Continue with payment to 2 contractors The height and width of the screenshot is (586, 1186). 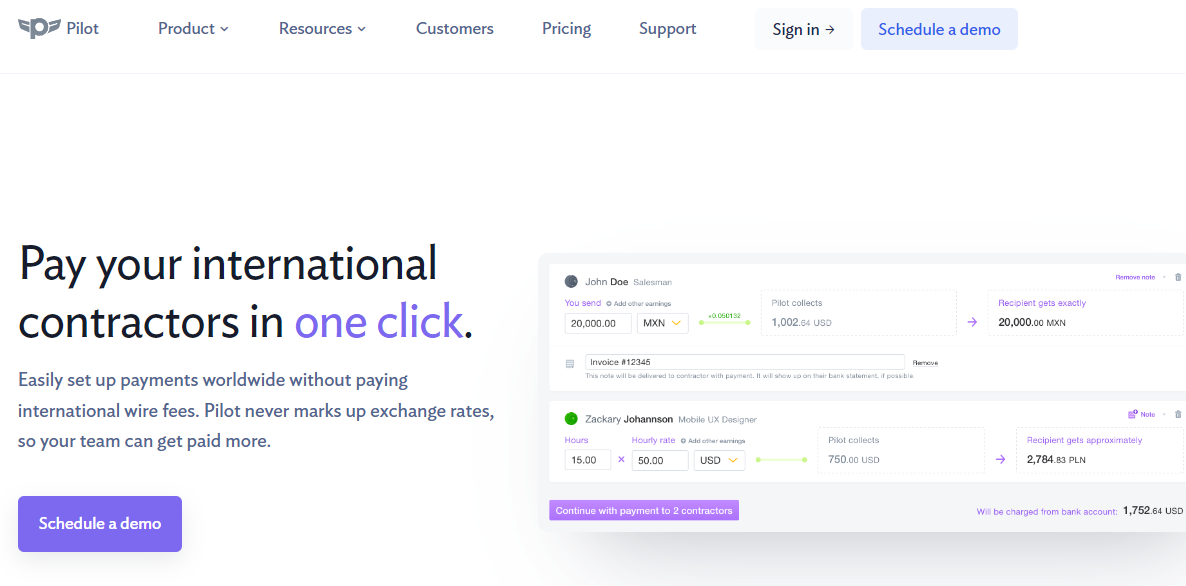(x=644, y=510)
